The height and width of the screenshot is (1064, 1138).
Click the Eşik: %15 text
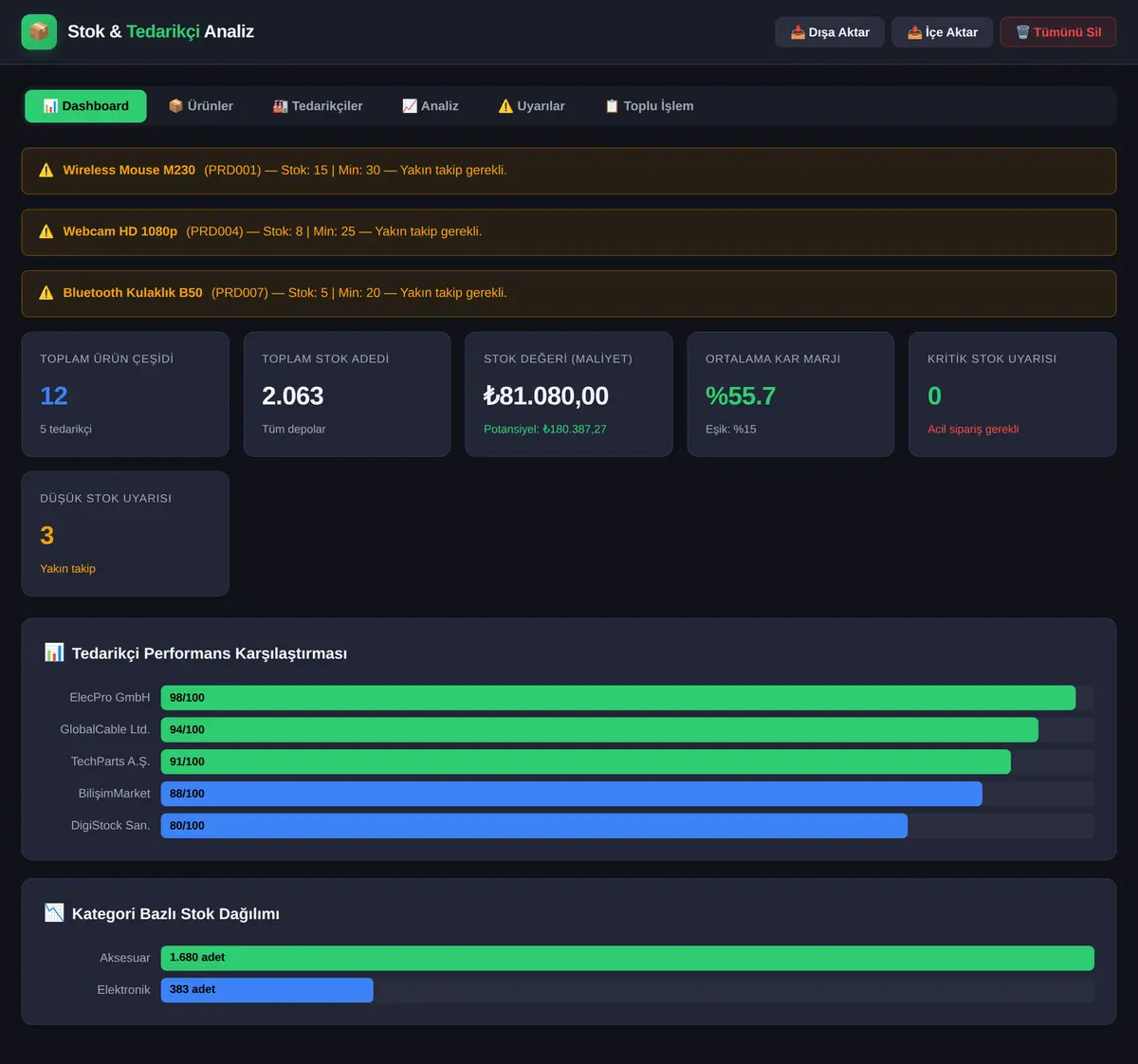click(731, 430)
